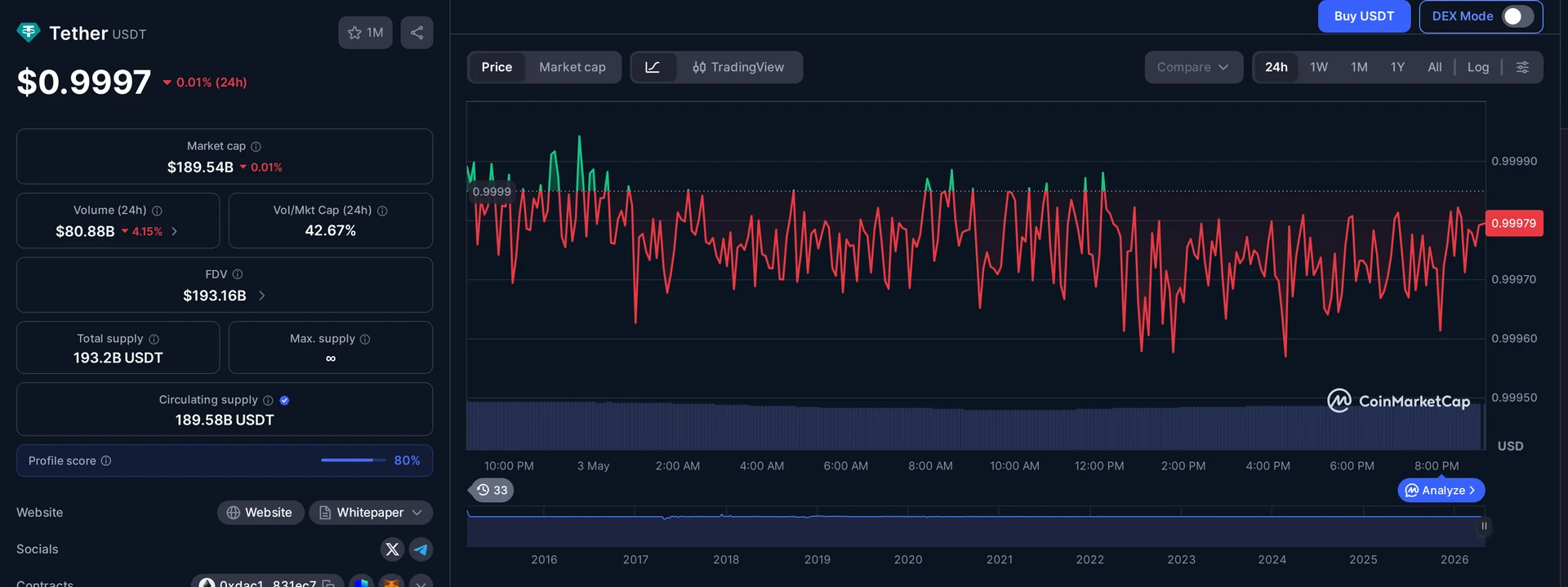The width and height of the screenshot is (1568, 587).
Task: Show Profile score info icon
Action: tap(106, 460)
